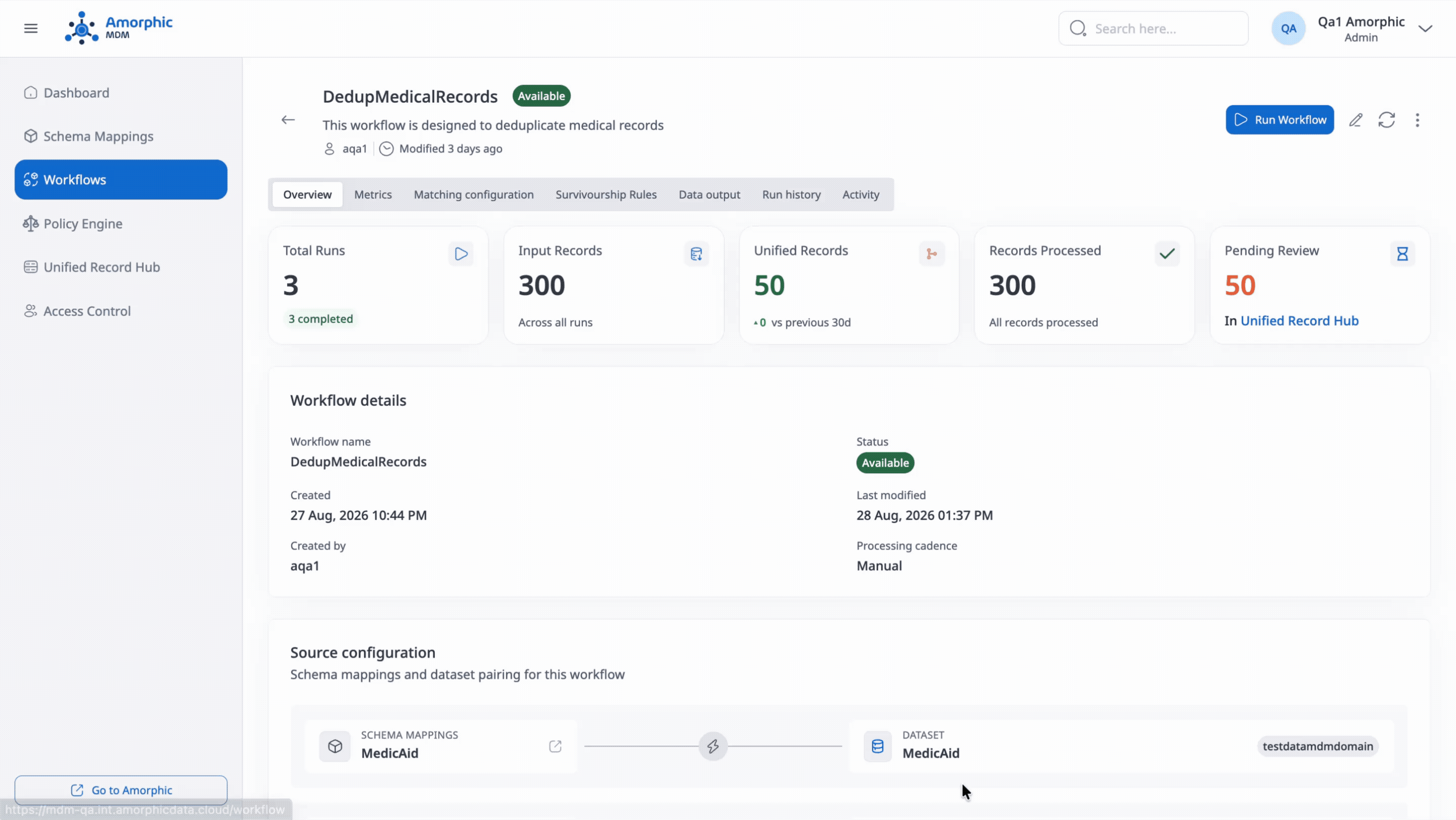Switch to the Survivourship Rules tab

[606, 195]
